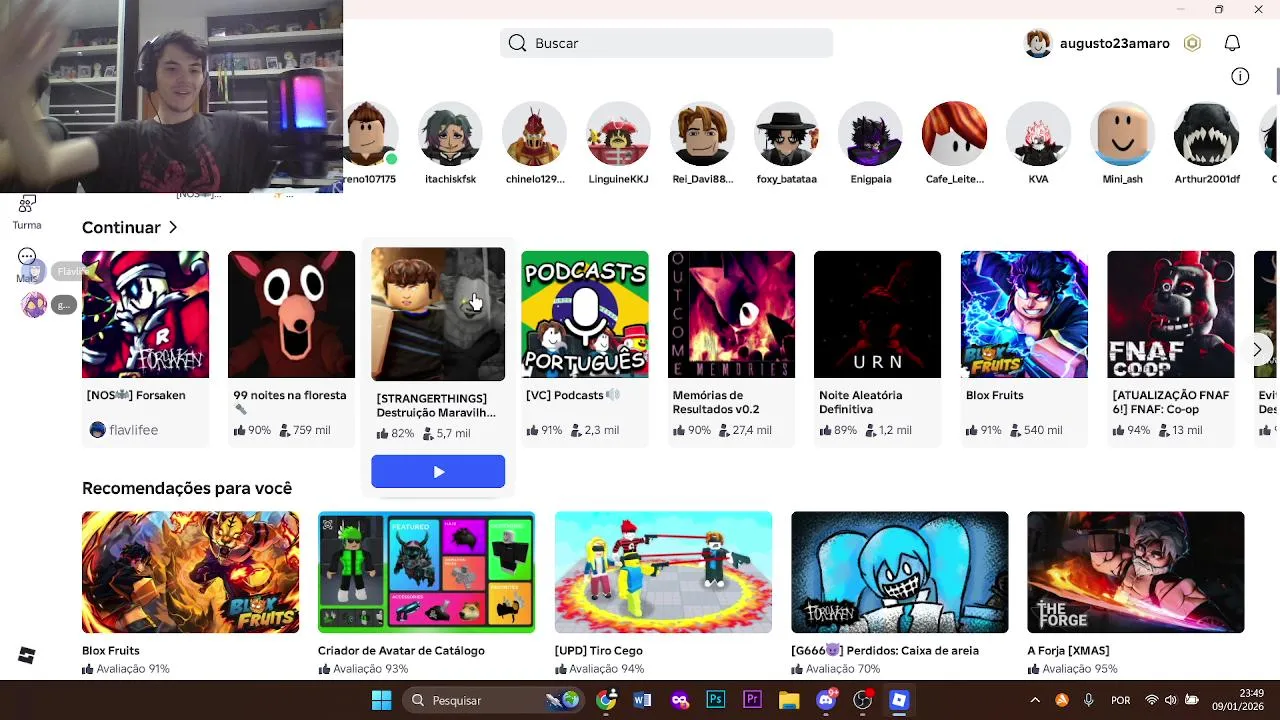Click the Blox Fruits title in recommendations
1280x720 pixels.
(x=111, y=650)
